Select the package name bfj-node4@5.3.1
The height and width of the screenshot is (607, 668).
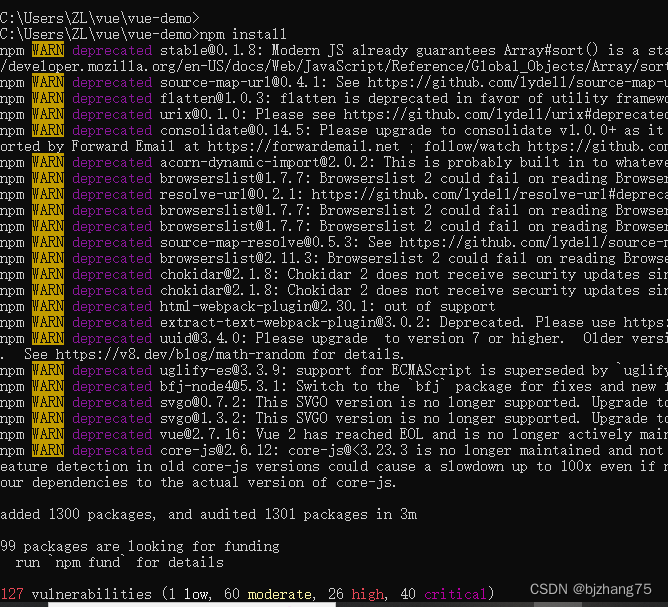click(224, 386)
